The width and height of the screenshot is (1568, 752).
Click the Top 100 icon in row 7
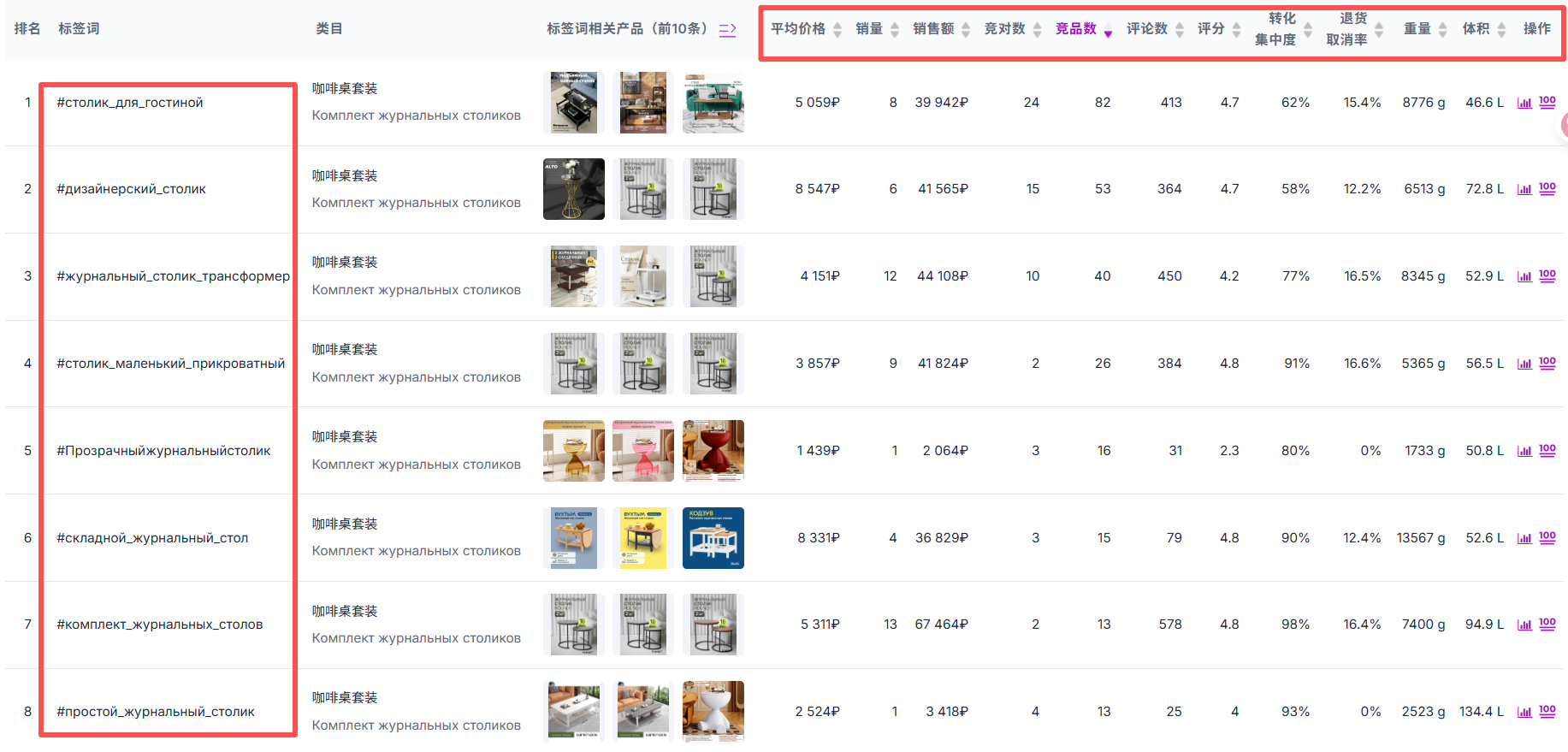point(1547,624)
